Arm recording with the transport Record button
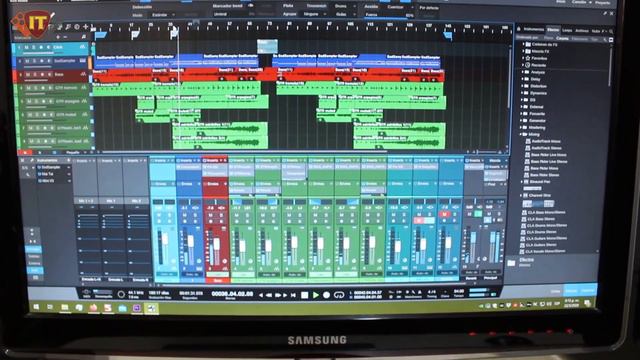This screenshot has height=360, width=640. coord(327,295)
